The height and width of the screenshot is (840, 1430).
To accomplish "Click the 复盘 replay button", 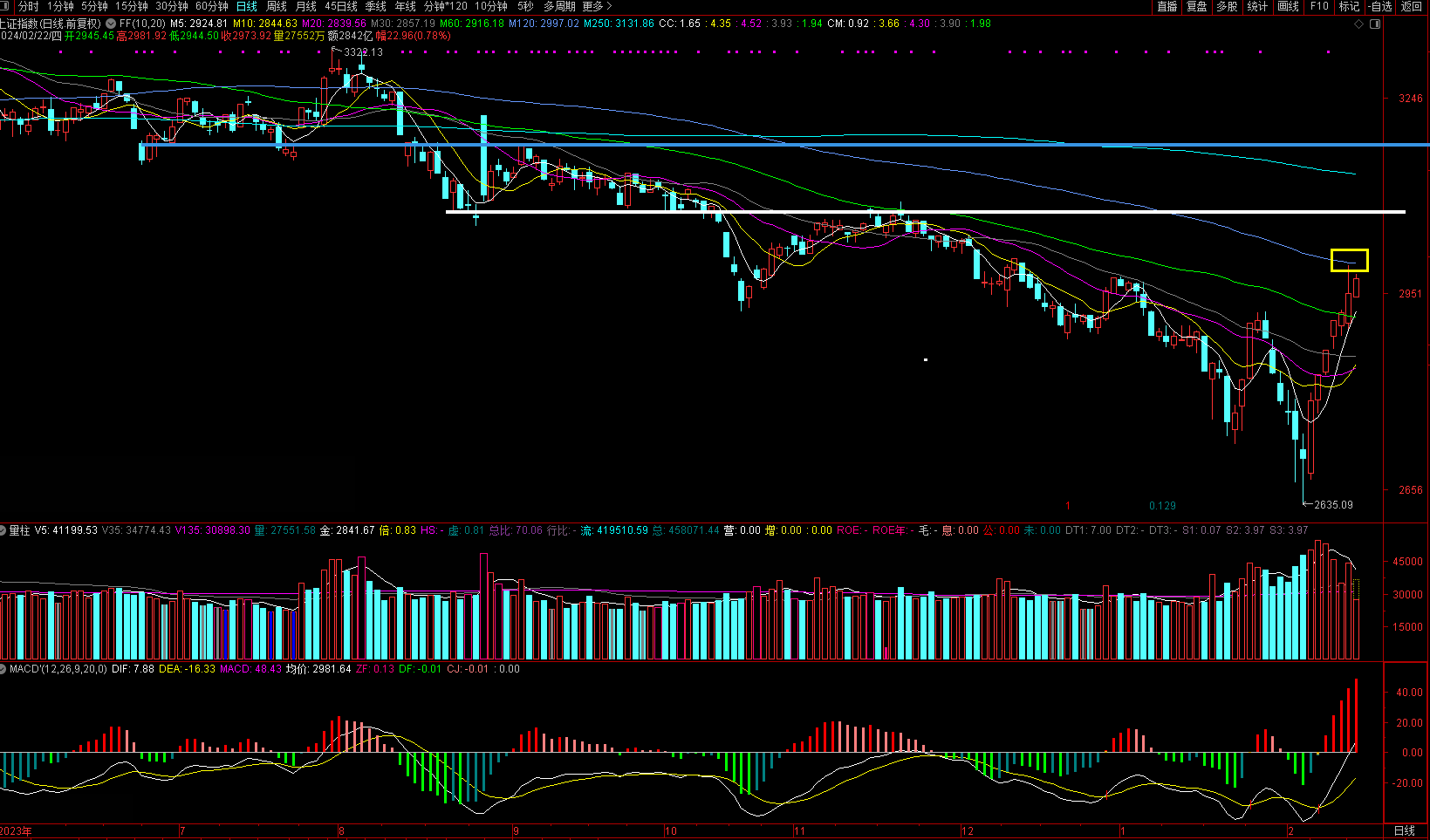I will [x=1197, y=7].
